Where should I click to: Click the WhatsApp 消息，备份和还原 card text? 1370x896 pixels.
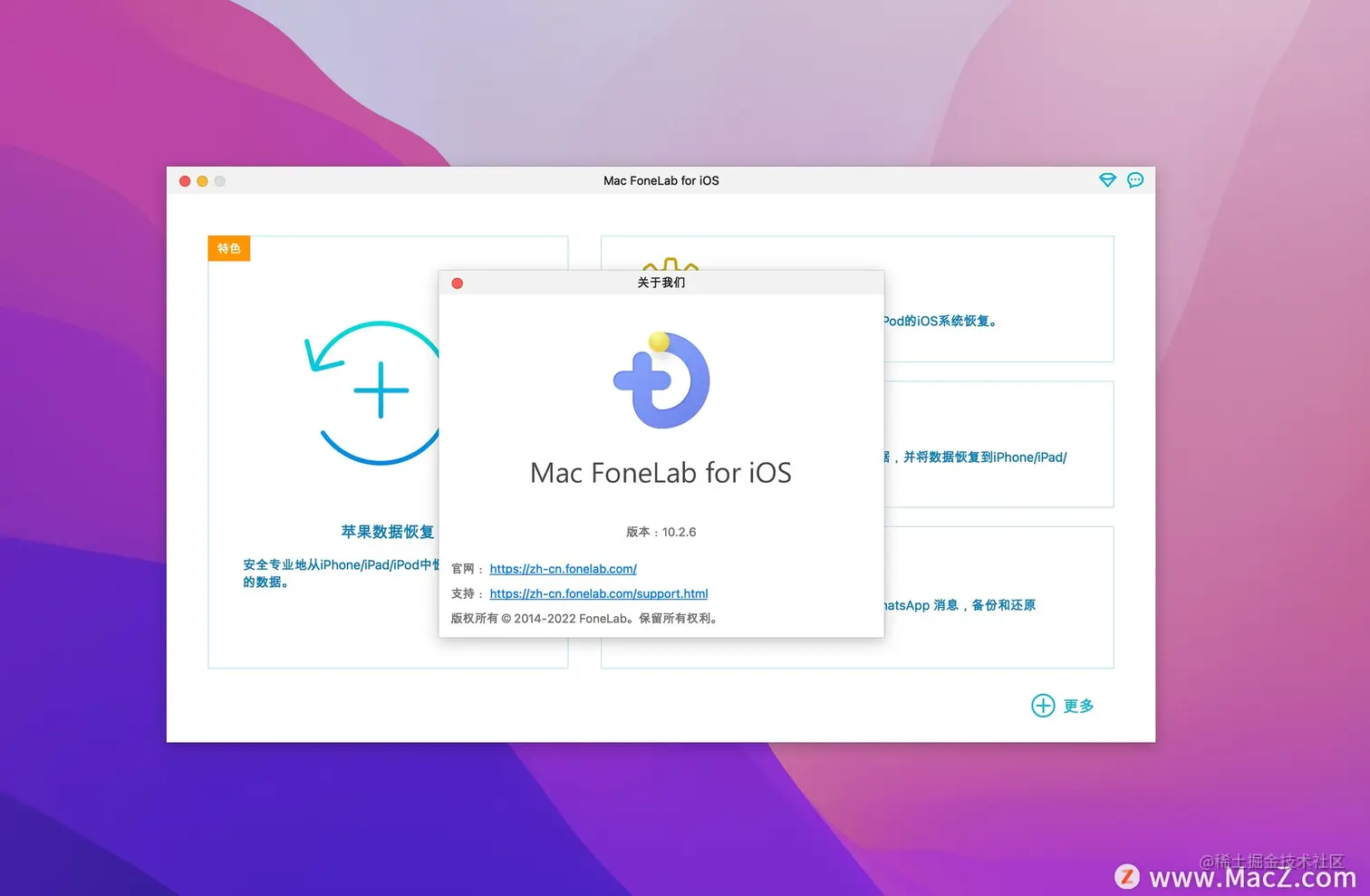(x=960, y=605)
